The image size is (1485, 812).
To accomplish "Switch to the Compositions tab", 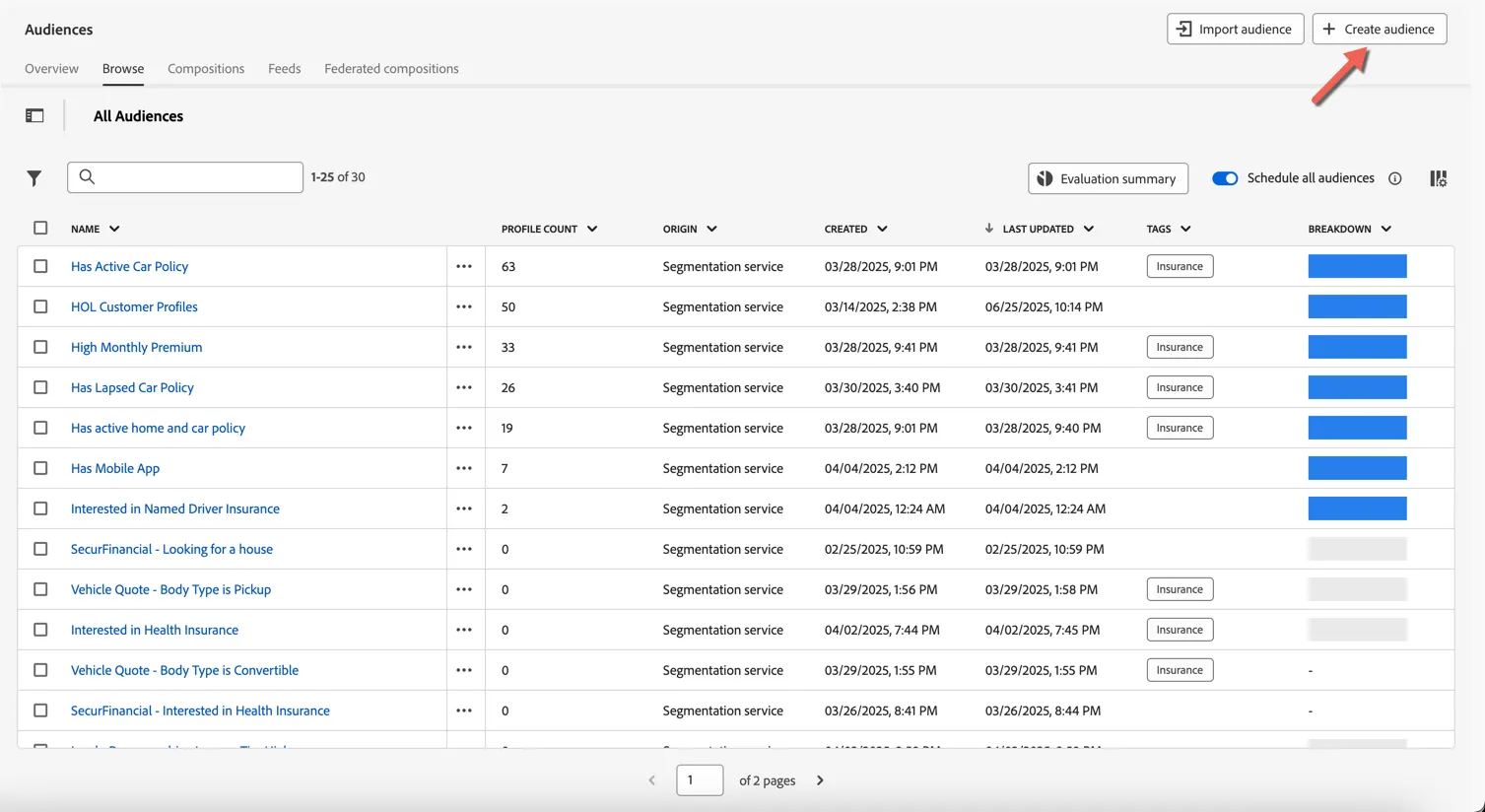I will point(206,69).
